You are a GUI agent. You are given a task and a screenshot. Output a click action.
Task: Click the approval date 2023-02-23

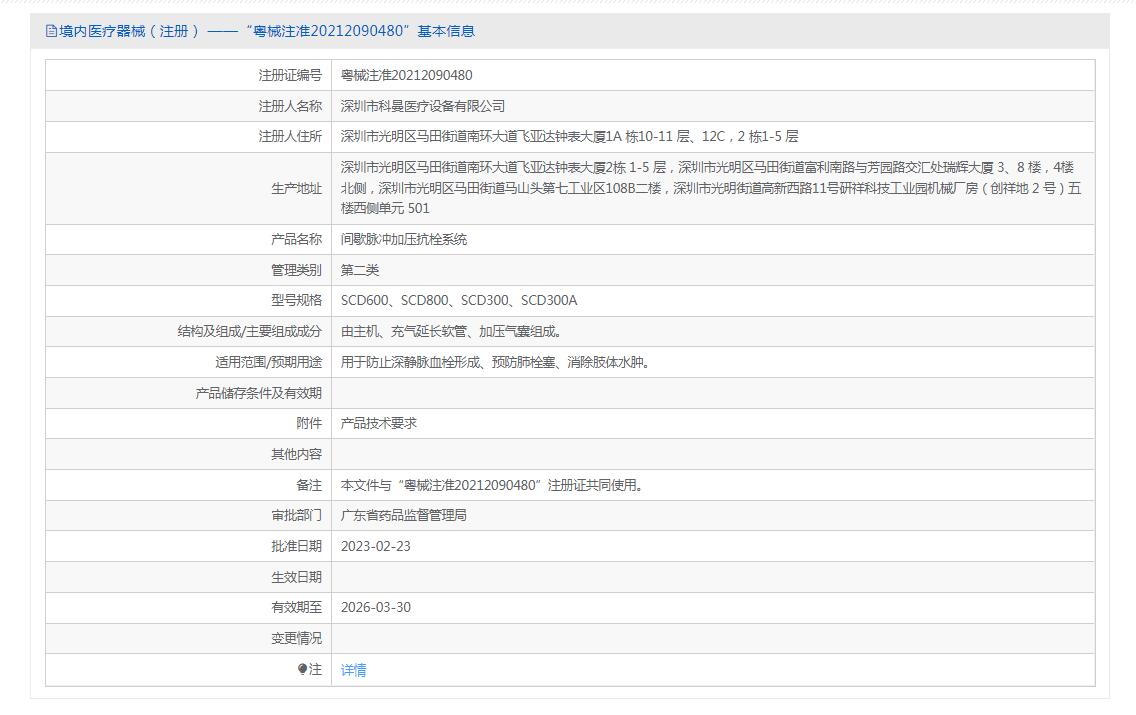tap(375, 547)
